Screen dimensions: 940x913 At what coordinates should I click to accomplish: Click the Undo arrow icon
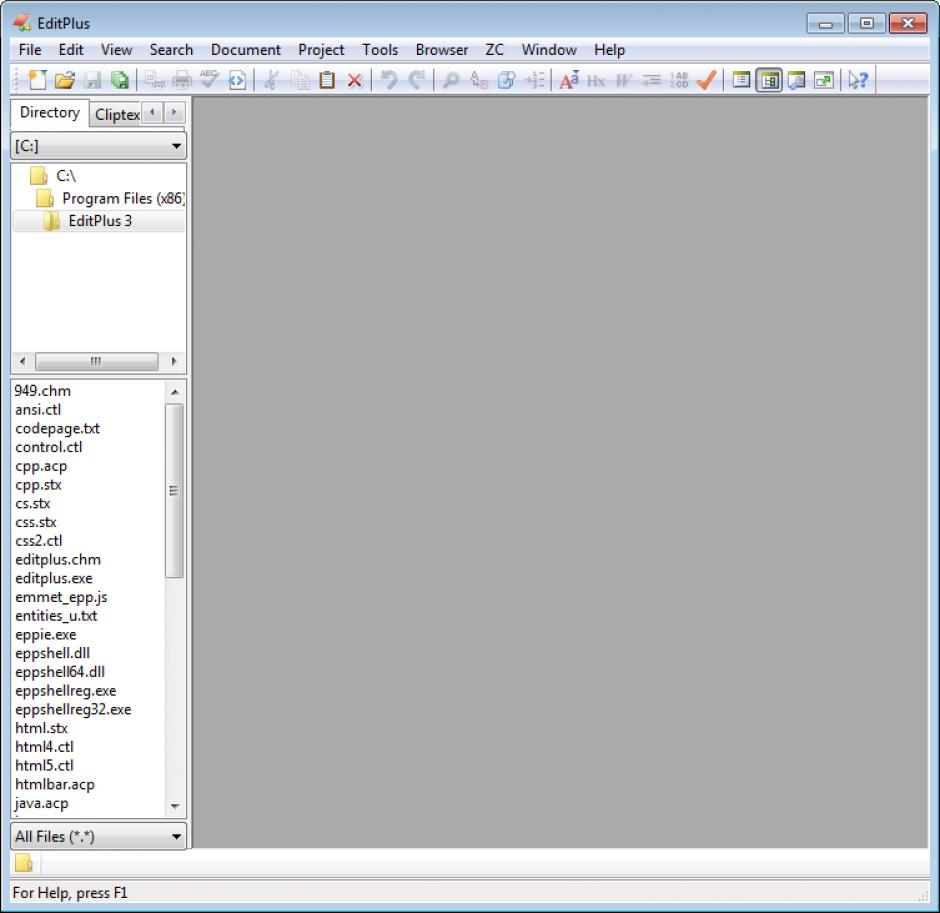389,80
